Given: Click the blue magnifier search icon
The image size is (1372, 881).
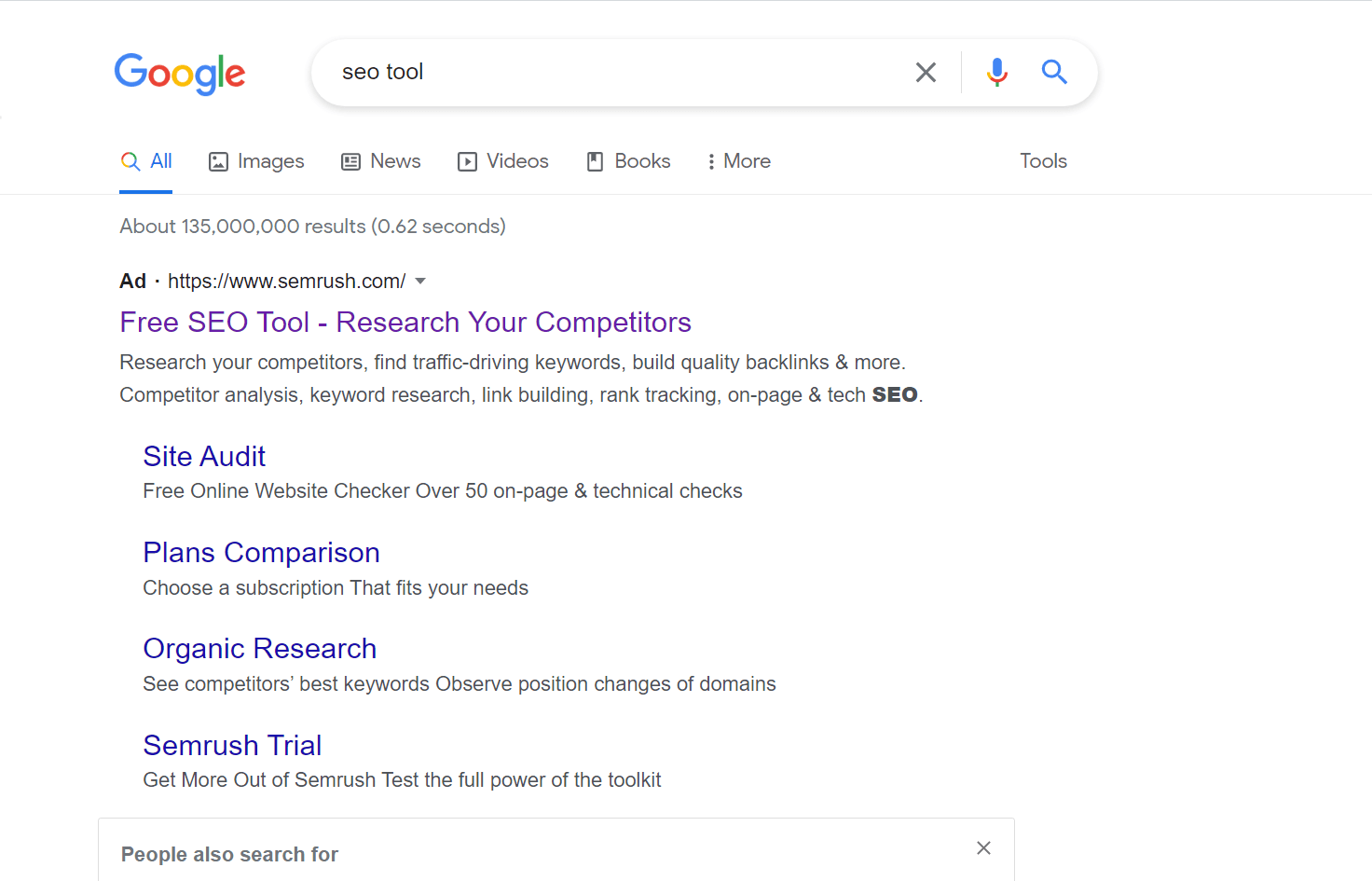Looking at the screenshot, I should click(1054, 72).
